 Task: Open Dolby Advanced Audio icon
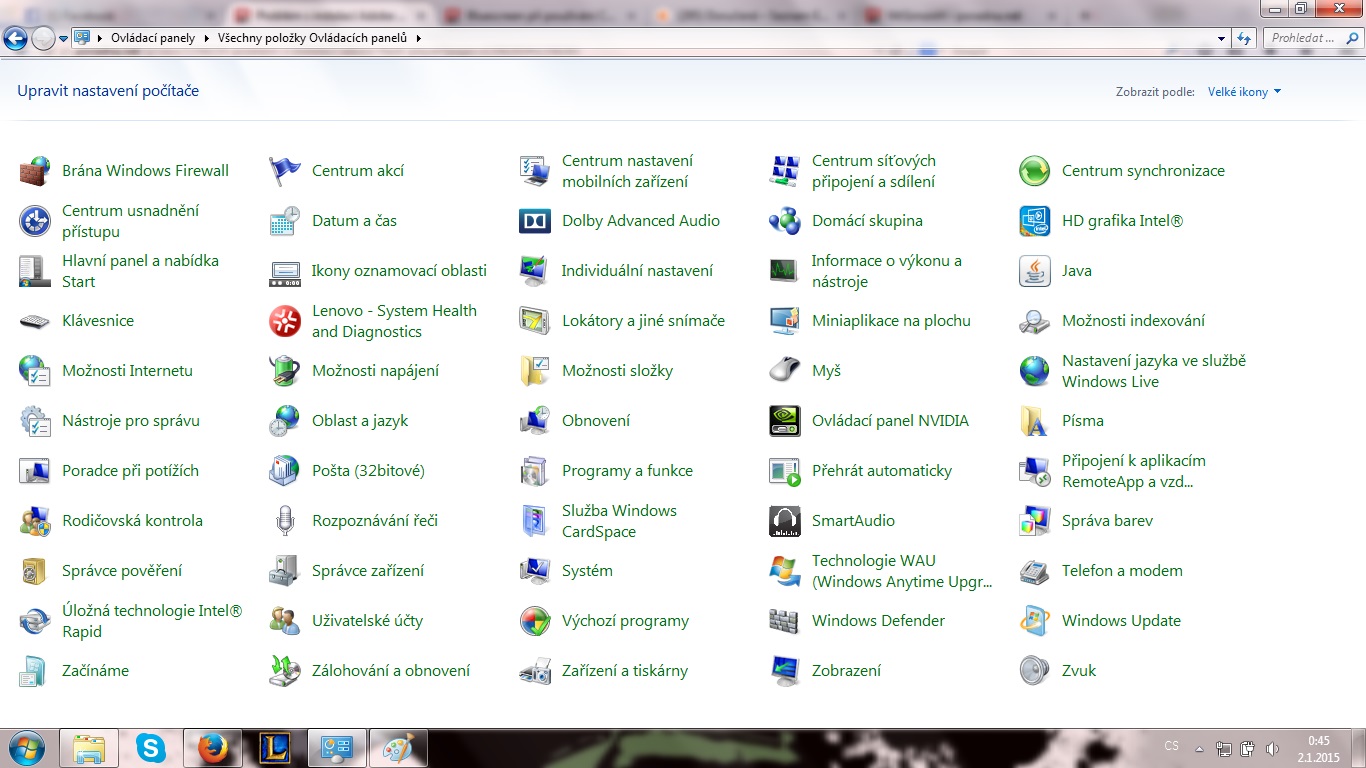pos(535,221)
